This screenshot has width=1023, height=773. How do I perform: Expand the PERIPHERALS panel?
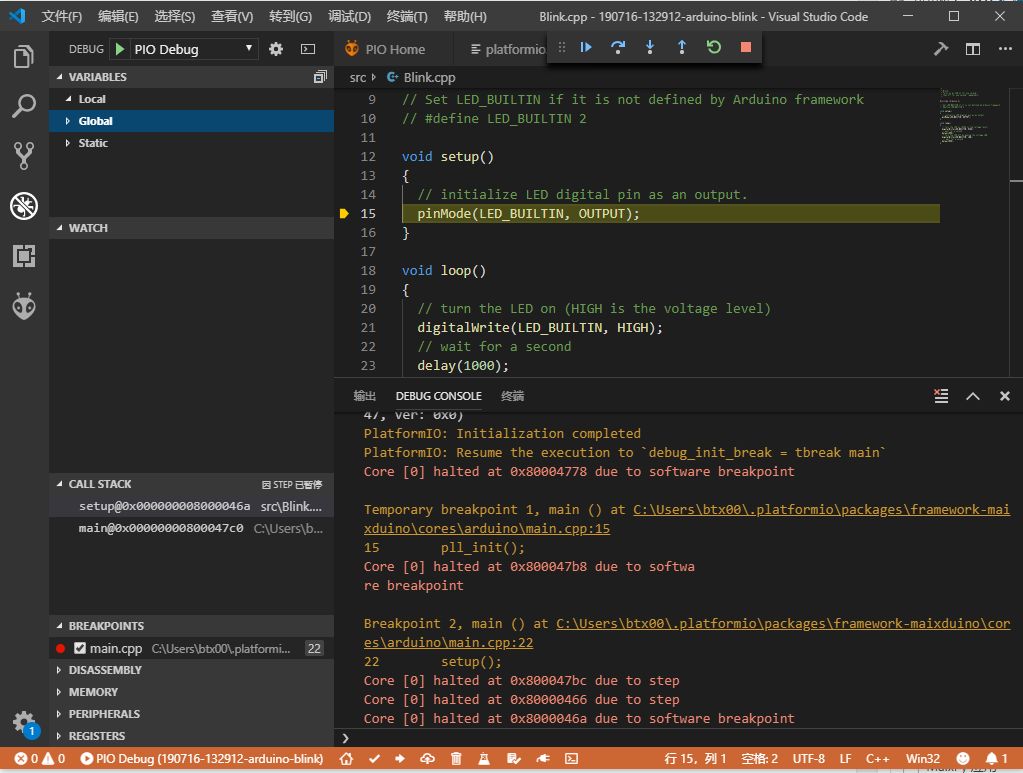[104, 714]
